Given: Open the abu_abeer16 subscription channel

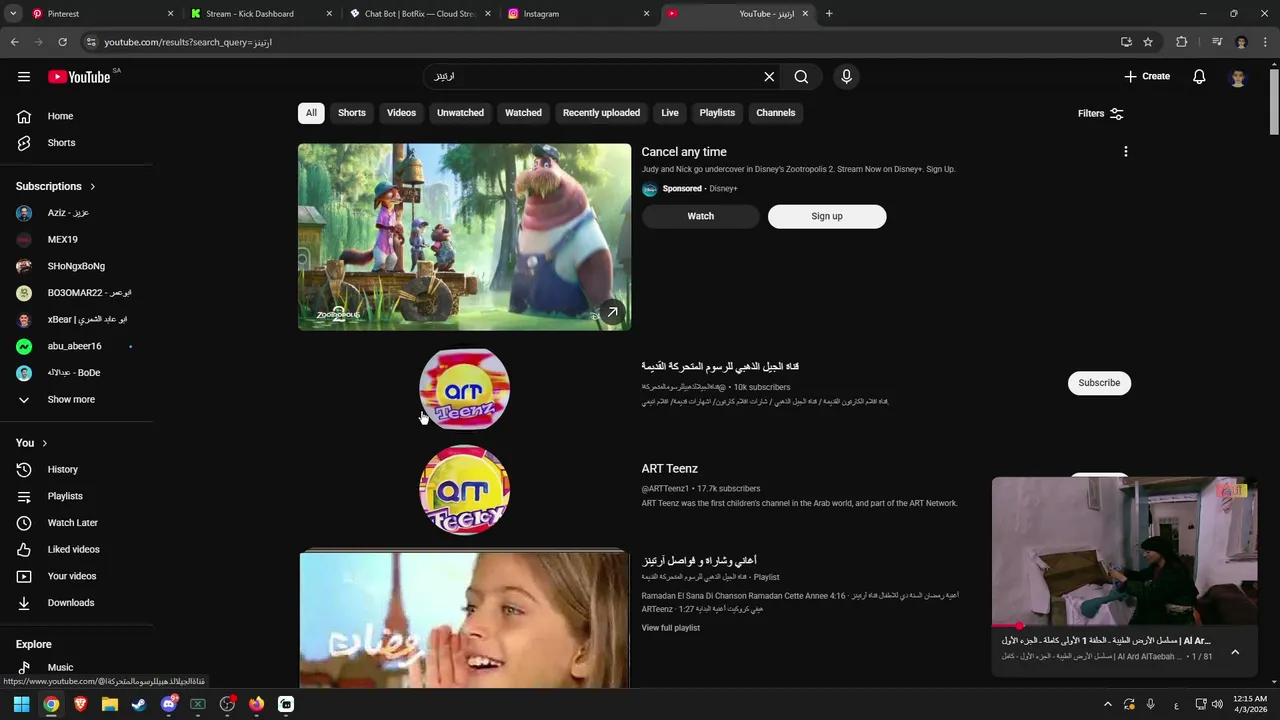Looking at the screenshot, I should (x=76, y=346).
